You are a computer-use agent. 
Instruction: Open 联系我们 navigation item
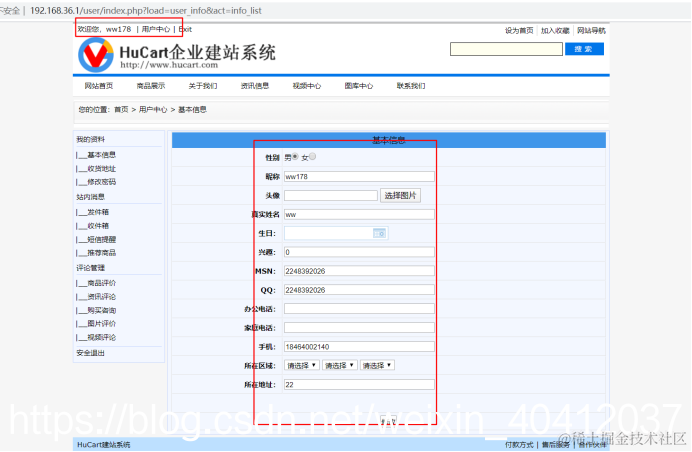[x=411, y=86]
